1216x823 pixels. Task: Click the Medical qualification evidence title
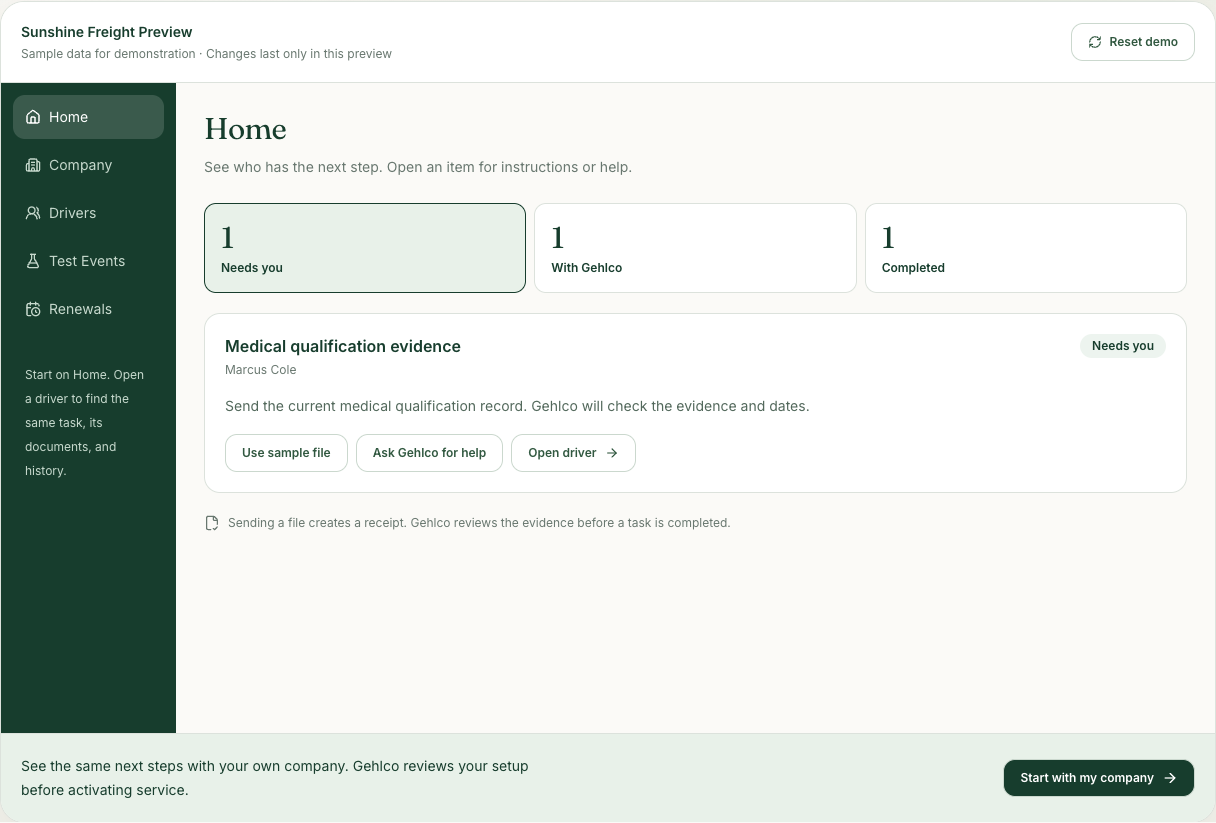(343, 346)
